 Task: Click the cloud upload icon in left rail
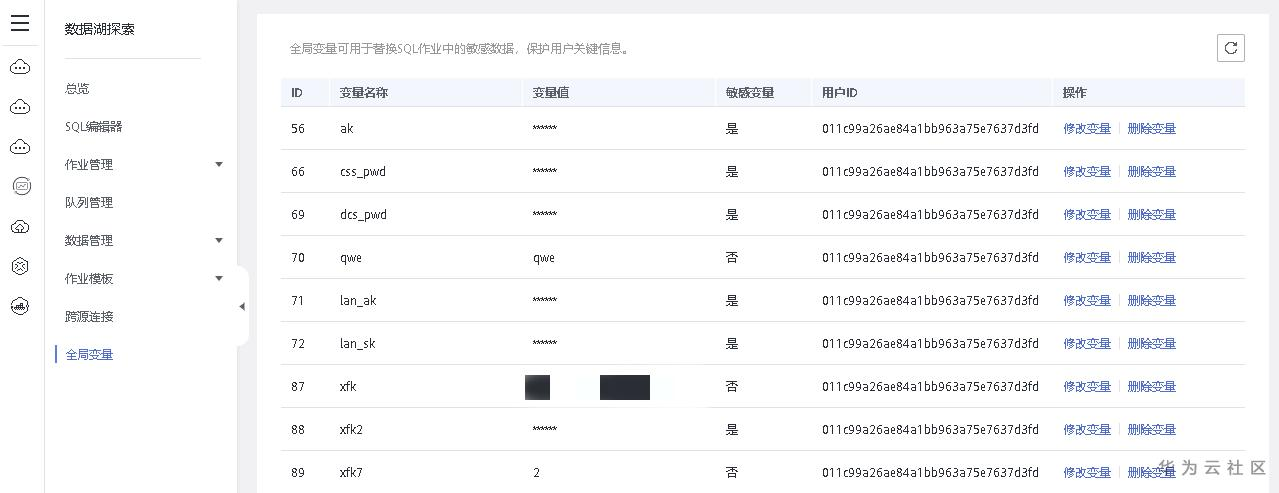click(20, 227)
